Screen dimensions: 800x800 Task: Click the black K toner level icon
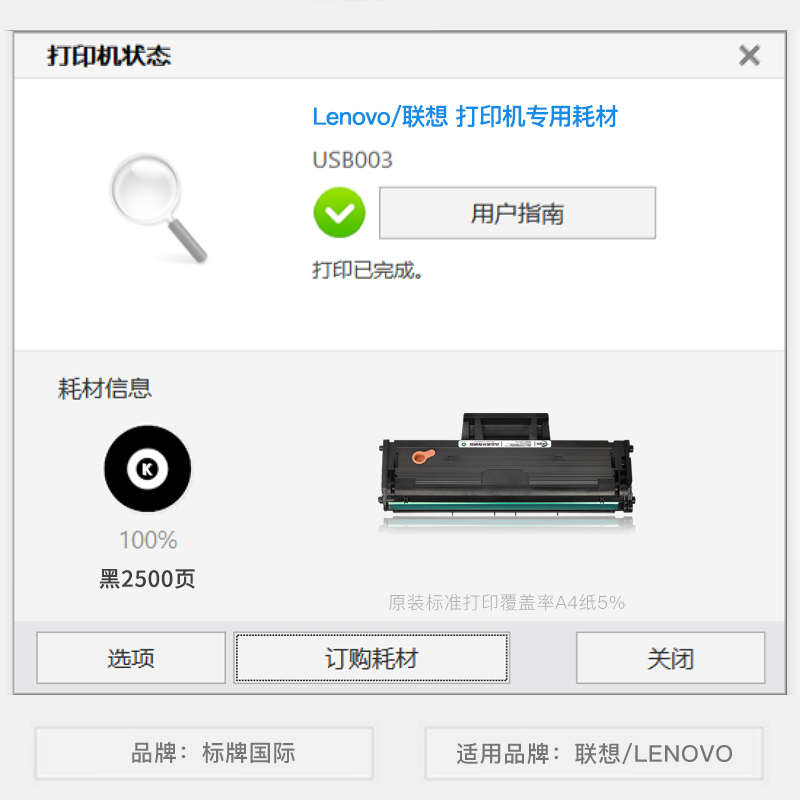(x=147, y=468)
